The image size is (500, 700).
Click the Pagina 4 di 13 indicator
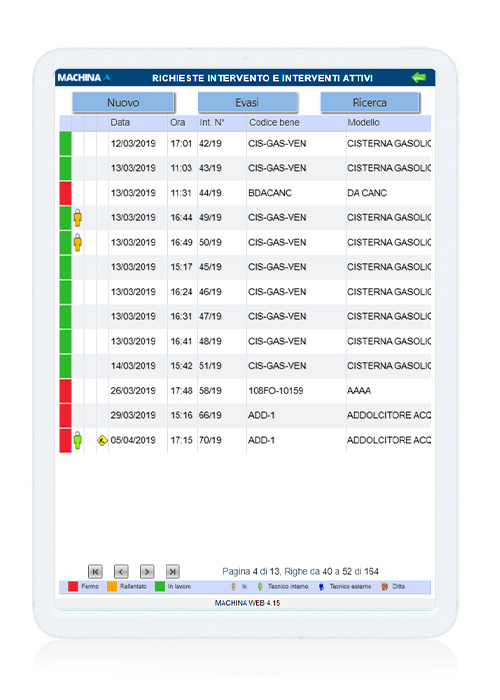[251, 571]
